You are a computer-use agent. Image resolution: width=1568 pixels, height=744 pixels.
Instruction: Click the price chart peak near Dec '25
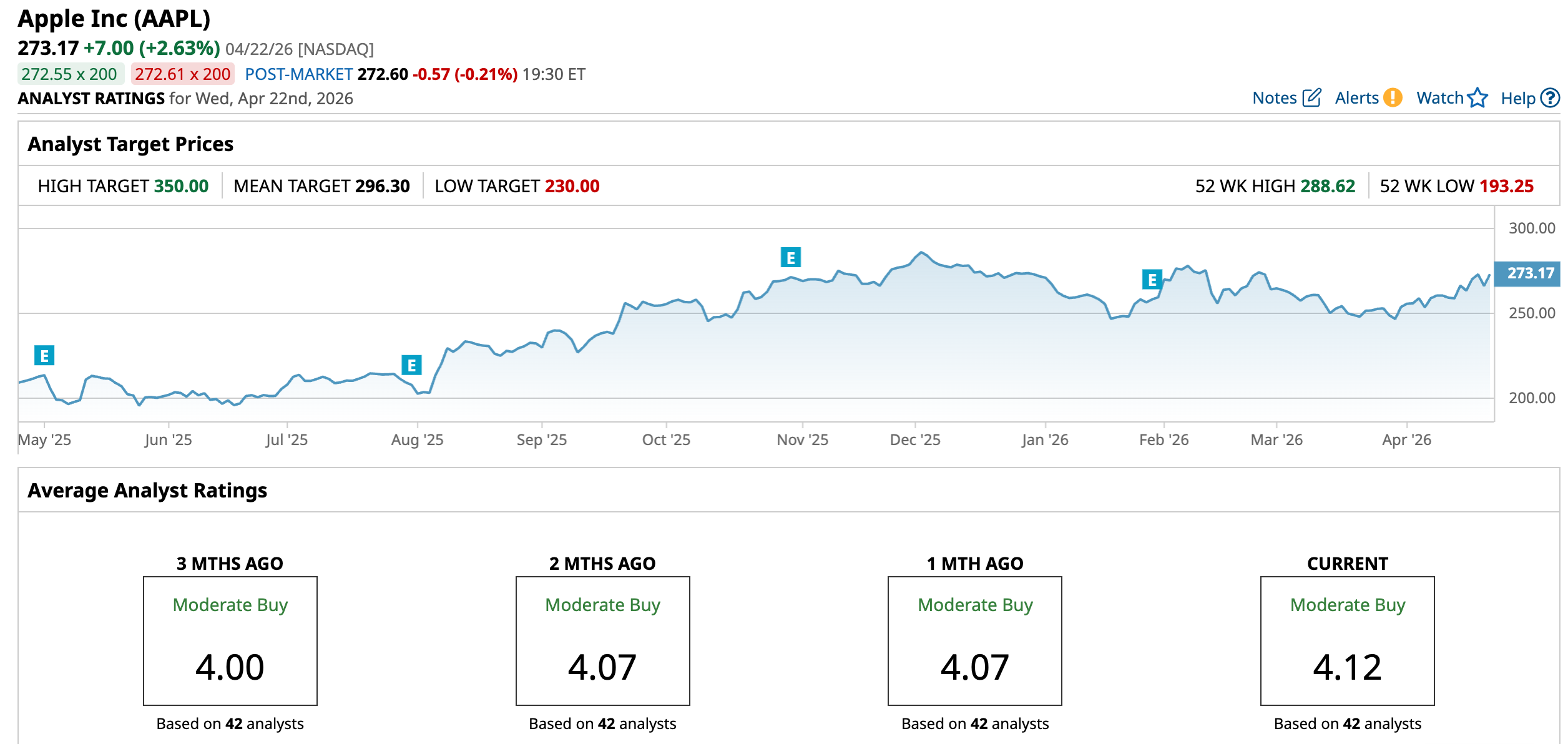(921, 253)
